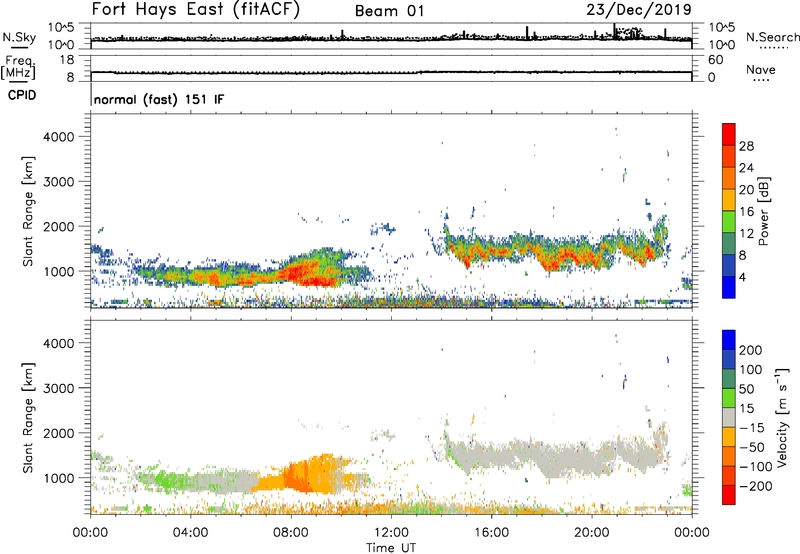800x554 pixels.
Task: Select the green 15–50 Velocity color segment
Action: click(x=729, y=398)
